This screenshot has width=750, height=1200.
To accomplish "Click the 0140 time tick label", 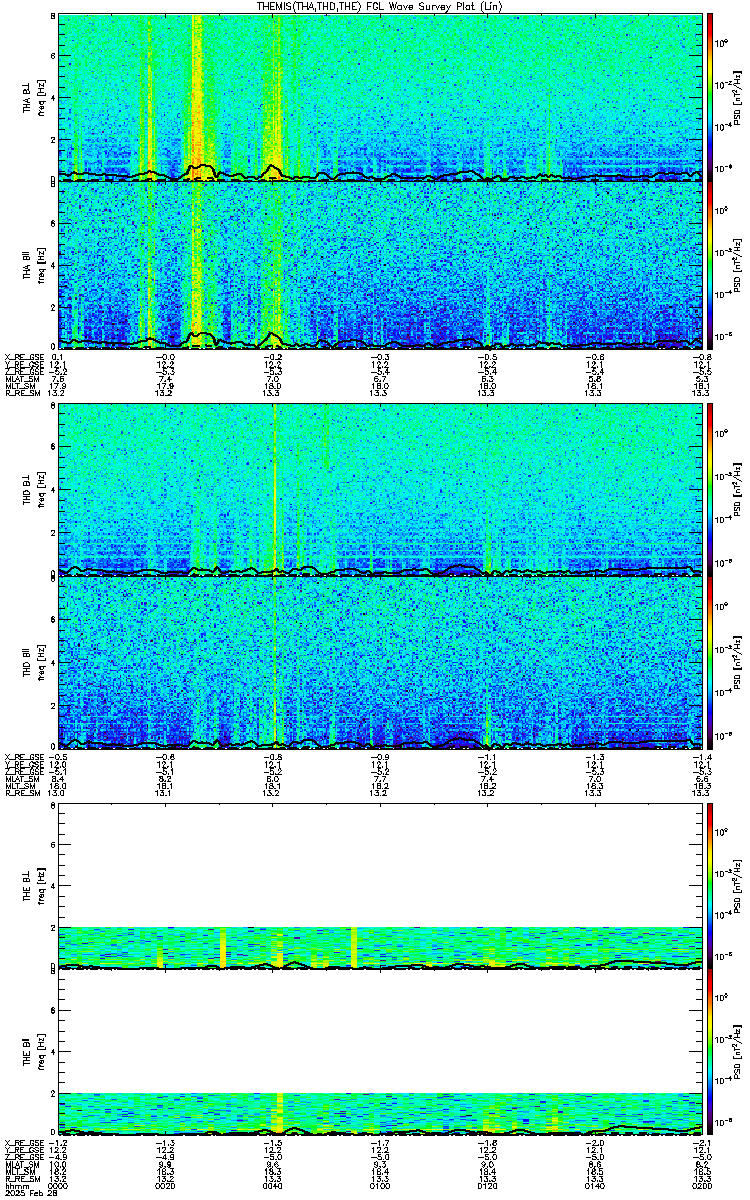I will (594, 1186).
